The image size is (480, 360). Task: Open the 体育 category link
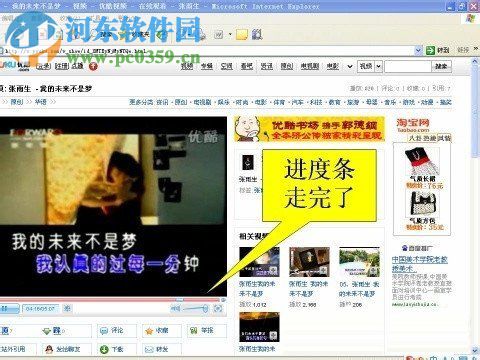[x=279, y=102]
